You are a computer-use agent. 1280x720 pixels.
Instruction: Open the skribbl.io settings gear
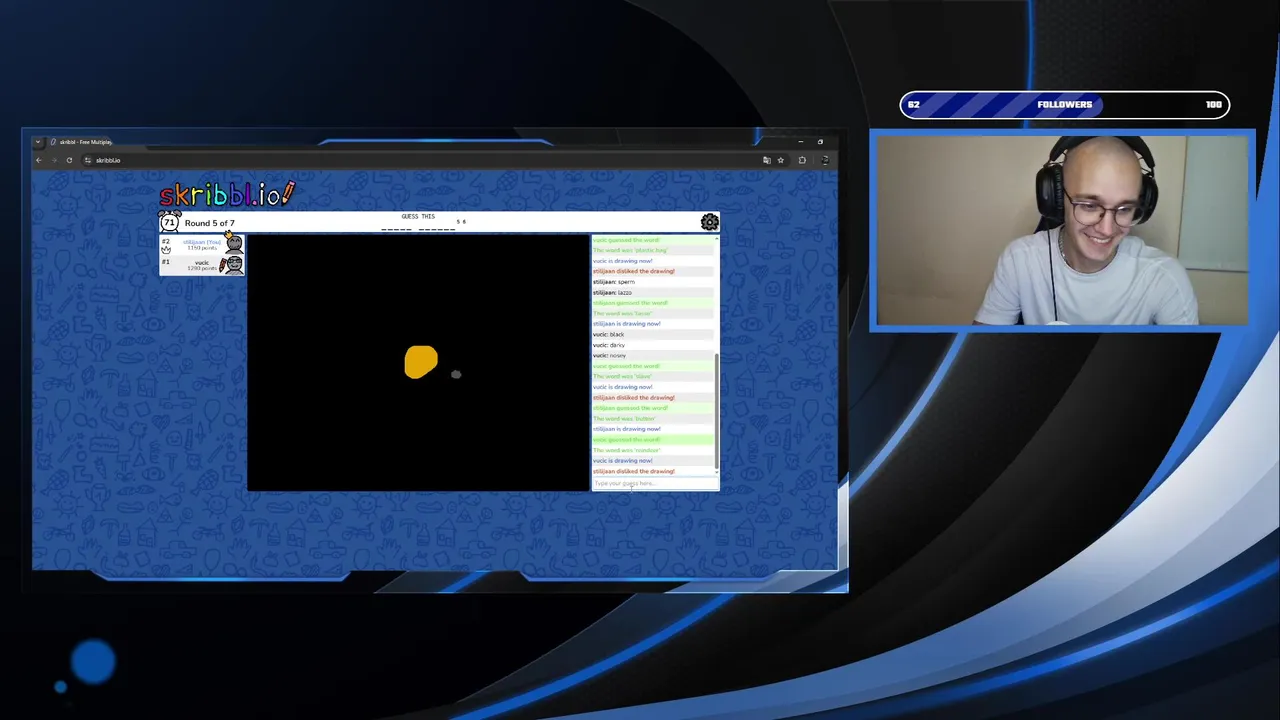(709, 222)
